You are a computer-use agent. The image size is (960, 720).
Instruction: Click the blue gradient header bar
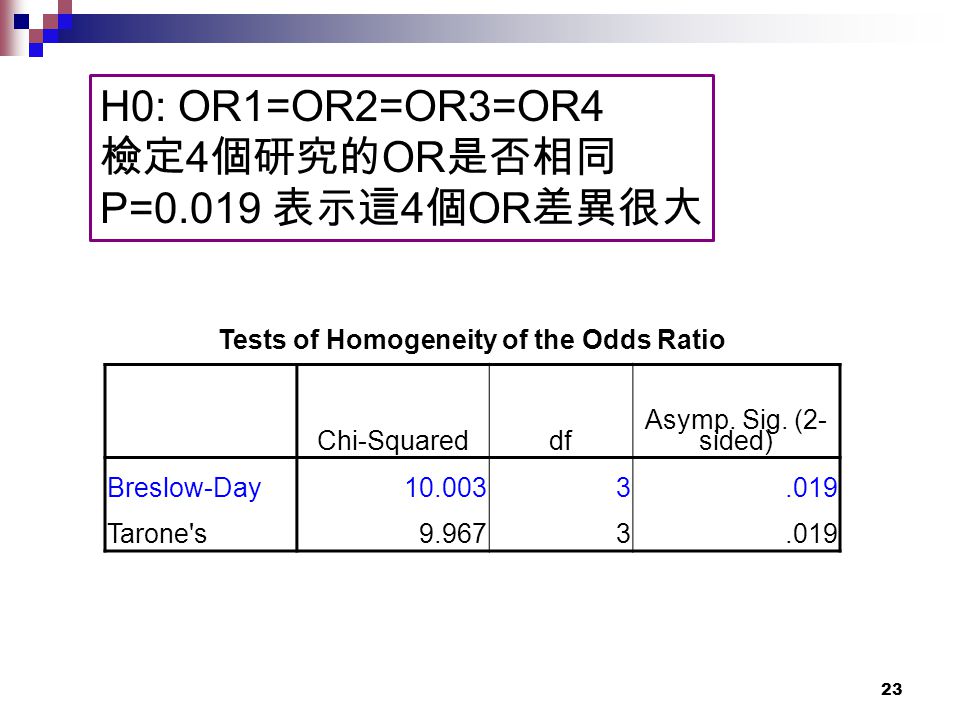(490, 28)
